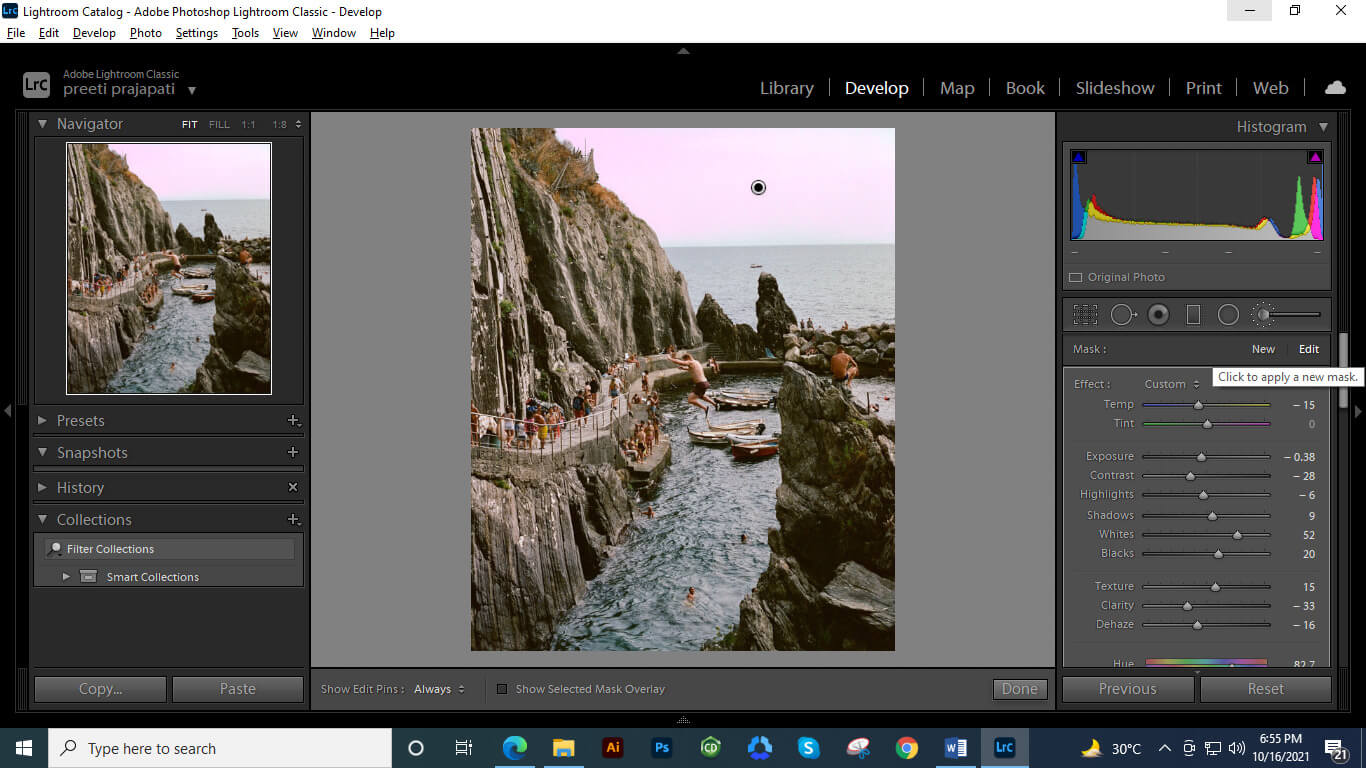Image resolution: width=1366 pixels, height=768 pixels.
Task: Click the image thumbnail in the Navigator
Action: 168,267
